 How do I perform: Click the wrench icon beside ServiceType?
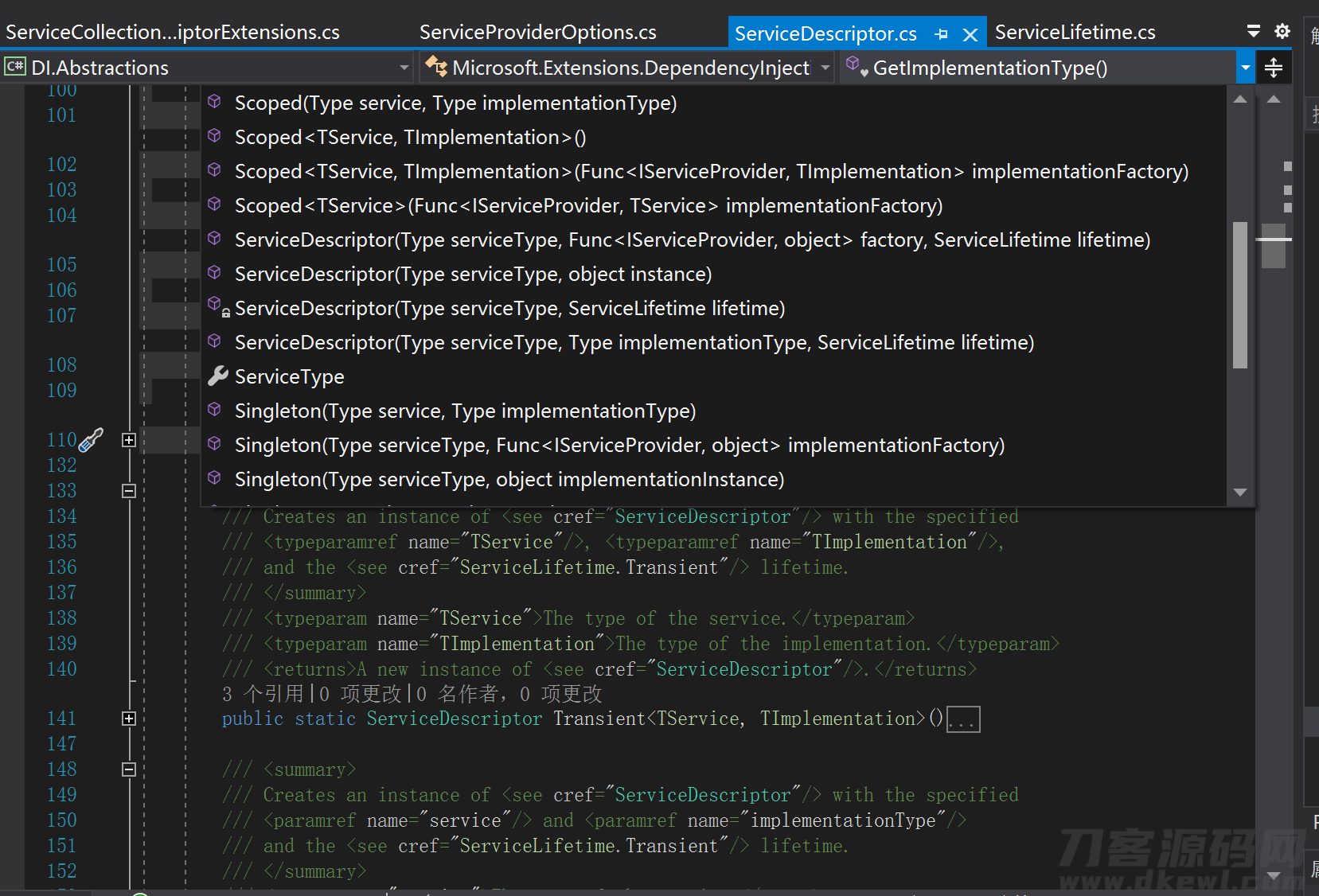[217, 376]
